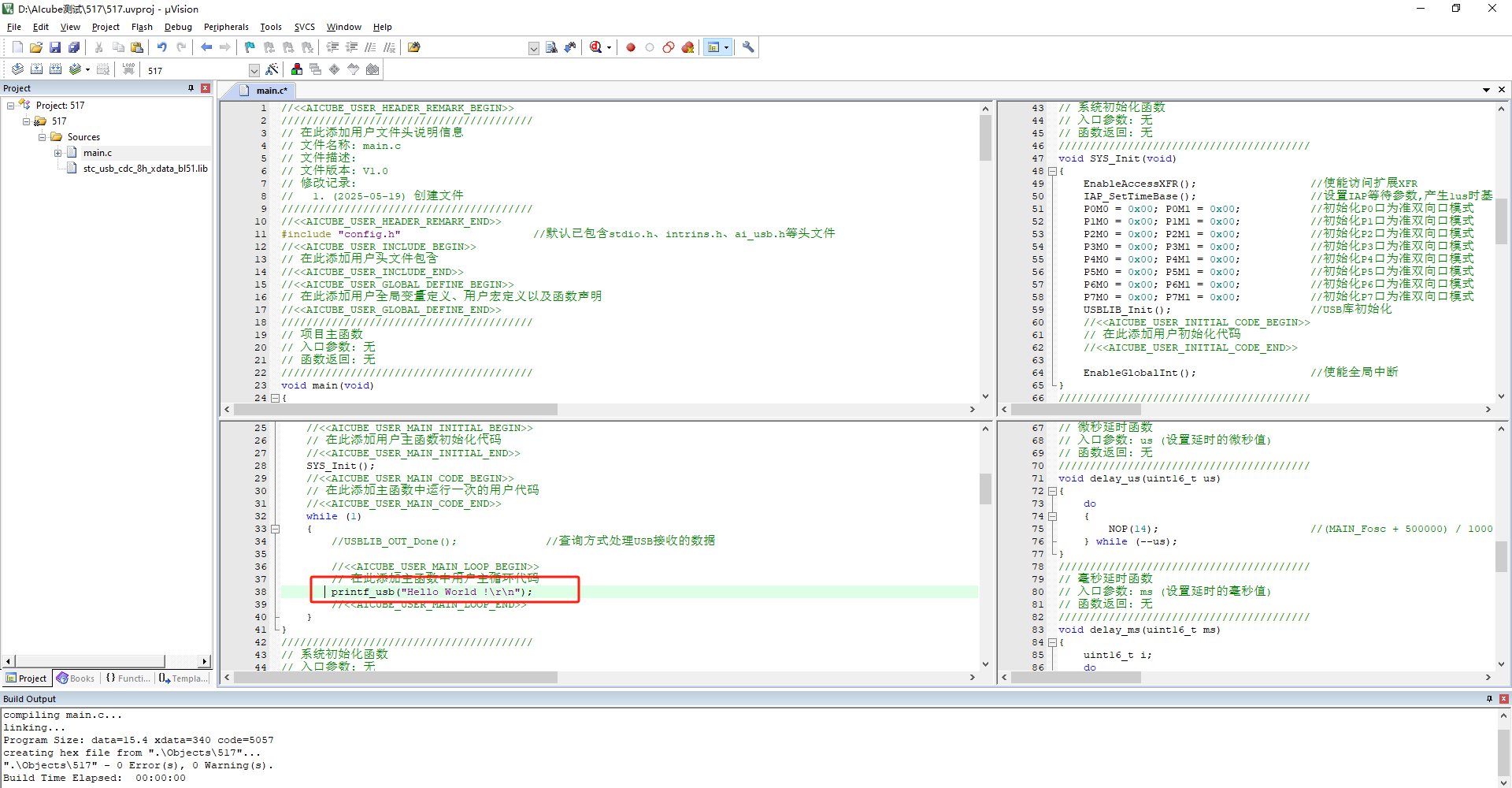
Task: Click the printf_usb Hello World line
Action: click(x=432, y=592)
